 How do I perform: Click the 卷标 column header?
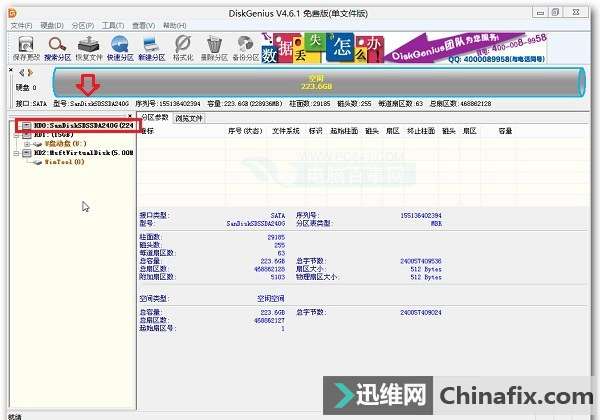(x=147, y=131)
